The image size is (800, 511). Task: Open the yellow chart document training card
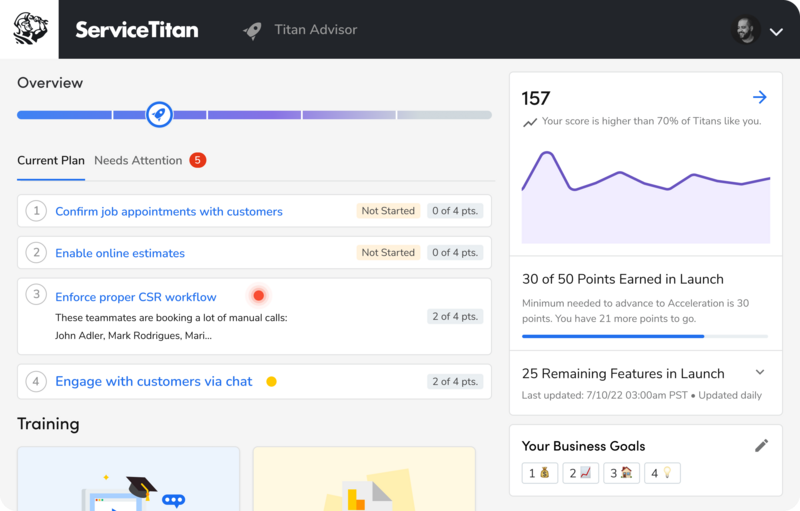[x=364, y=479]
